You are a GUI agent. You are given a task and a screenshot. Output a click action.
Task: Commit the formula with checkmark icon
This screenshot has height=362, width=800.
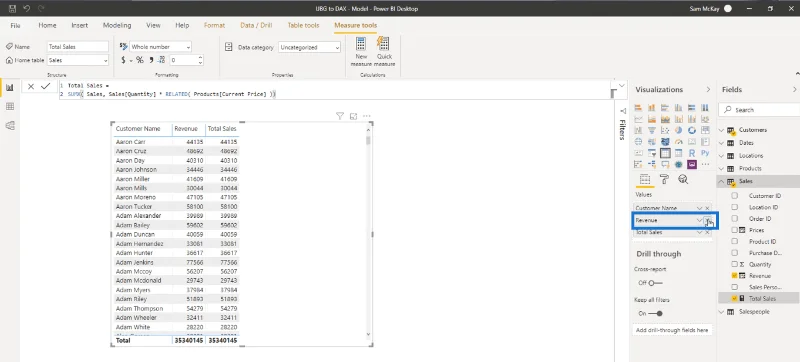point(45,86)
